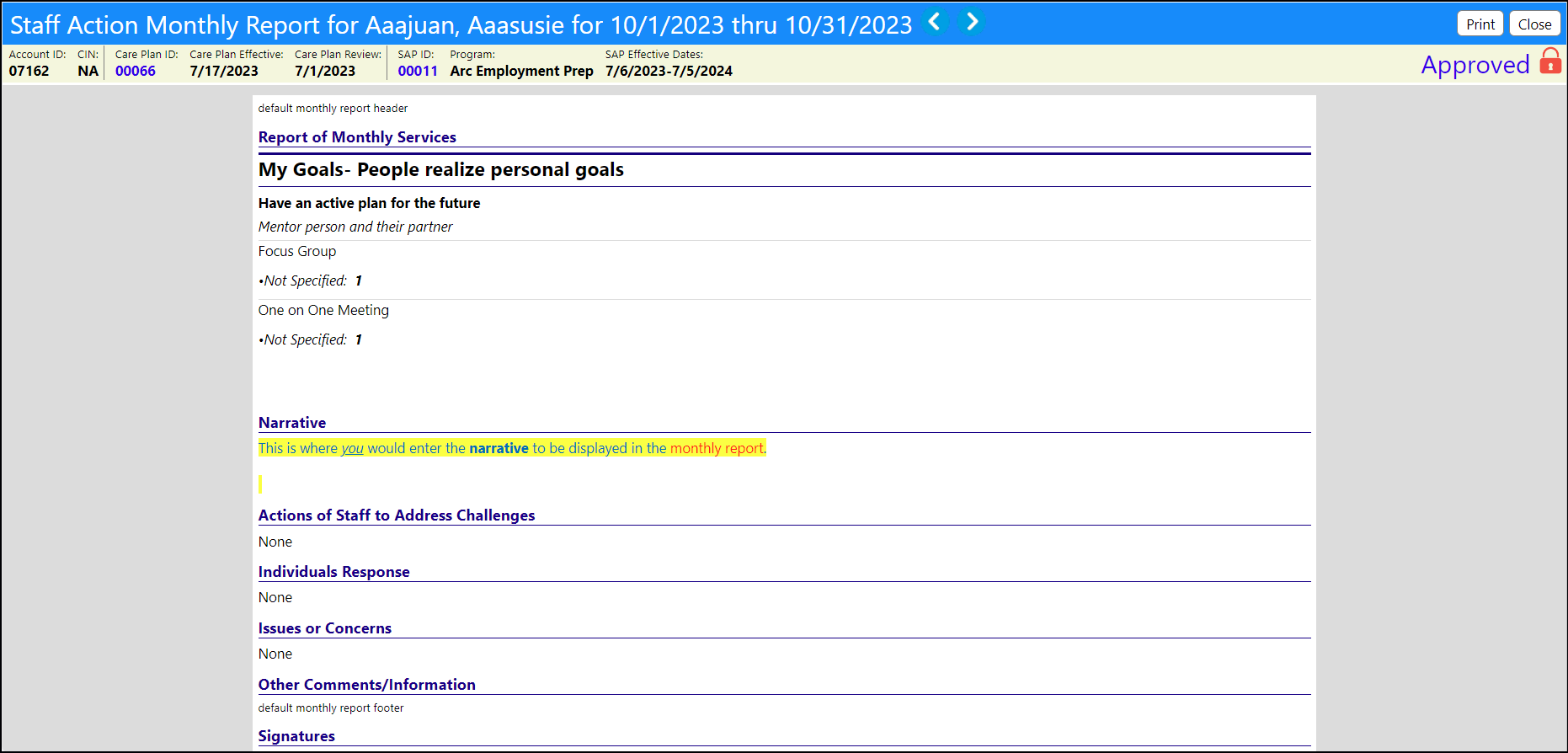Select the One on One Meeting entry
The height and width of the screenshot is (753, 1568).
(x=323, y=310)
